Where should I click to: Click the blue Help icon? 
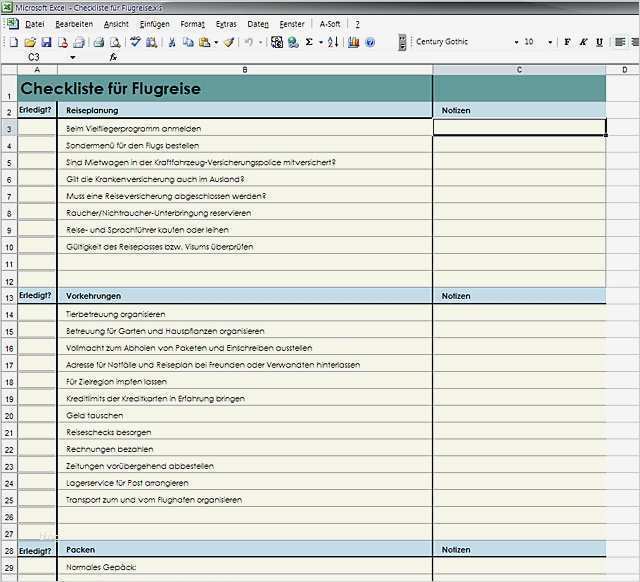(370, 42)
